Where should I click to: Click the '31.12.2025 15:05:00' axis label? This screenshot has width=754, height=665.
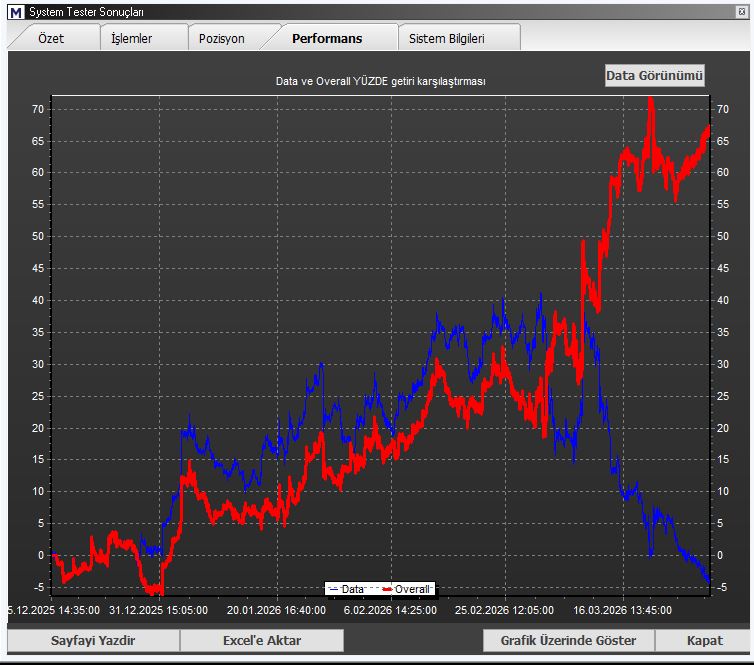coord(159,610)
